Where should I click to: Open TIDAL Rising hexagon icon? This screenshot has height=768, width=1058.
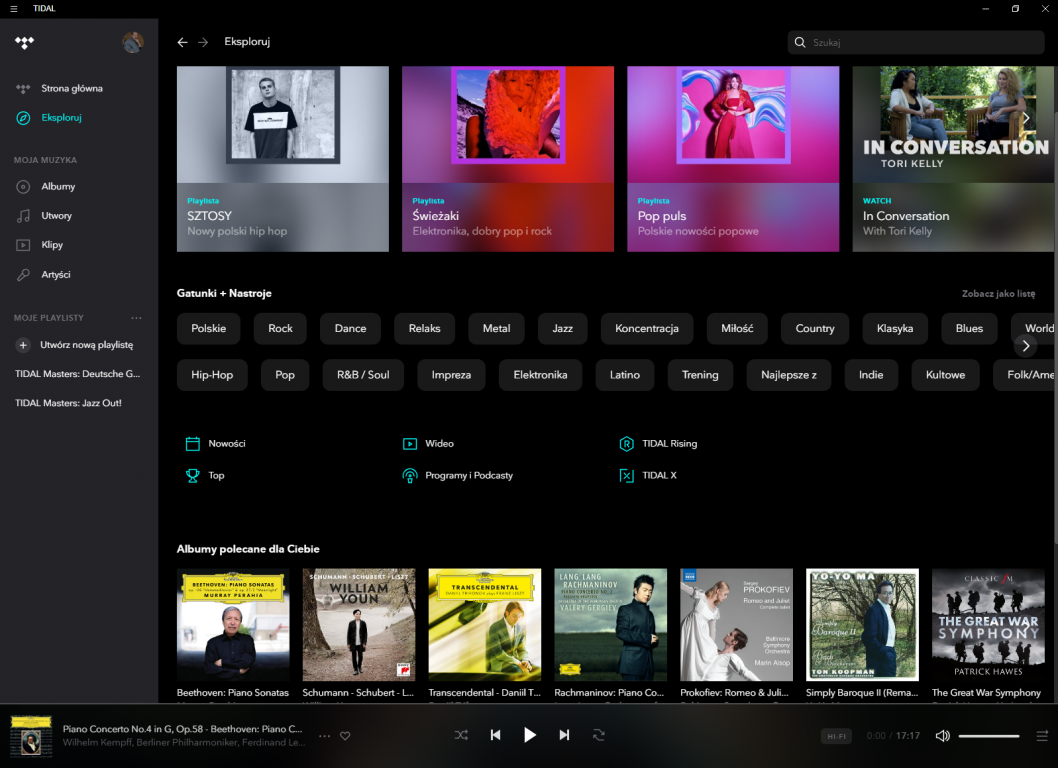pos(626,444)
